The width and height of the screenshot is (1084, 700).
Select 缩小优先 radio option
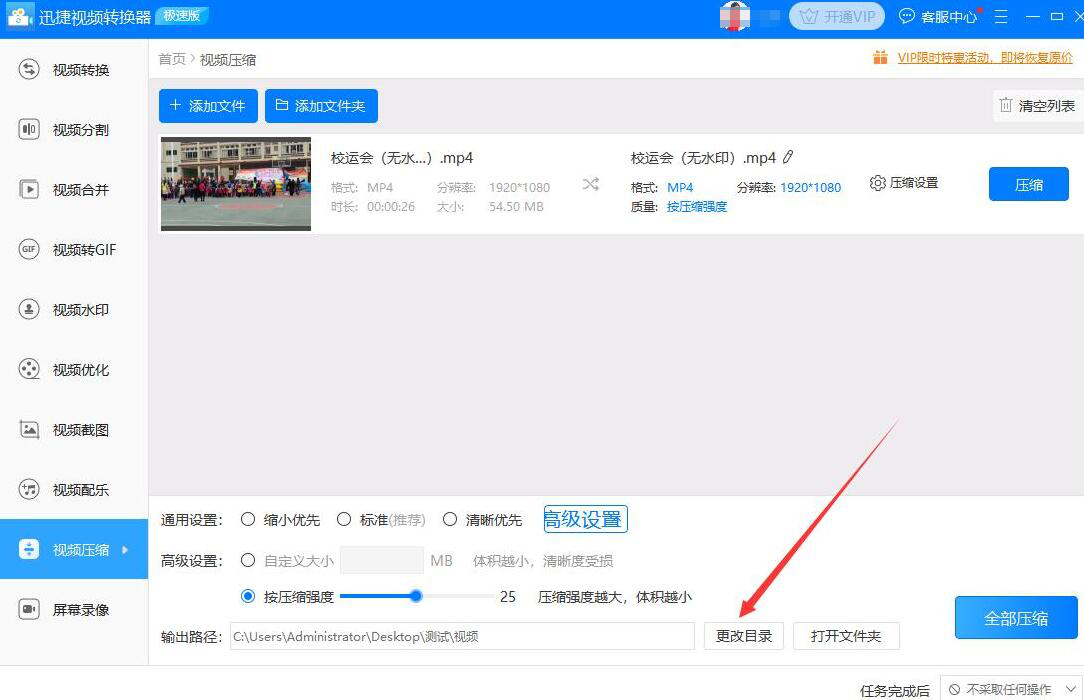pyautogui.click(x=280, y=520)
